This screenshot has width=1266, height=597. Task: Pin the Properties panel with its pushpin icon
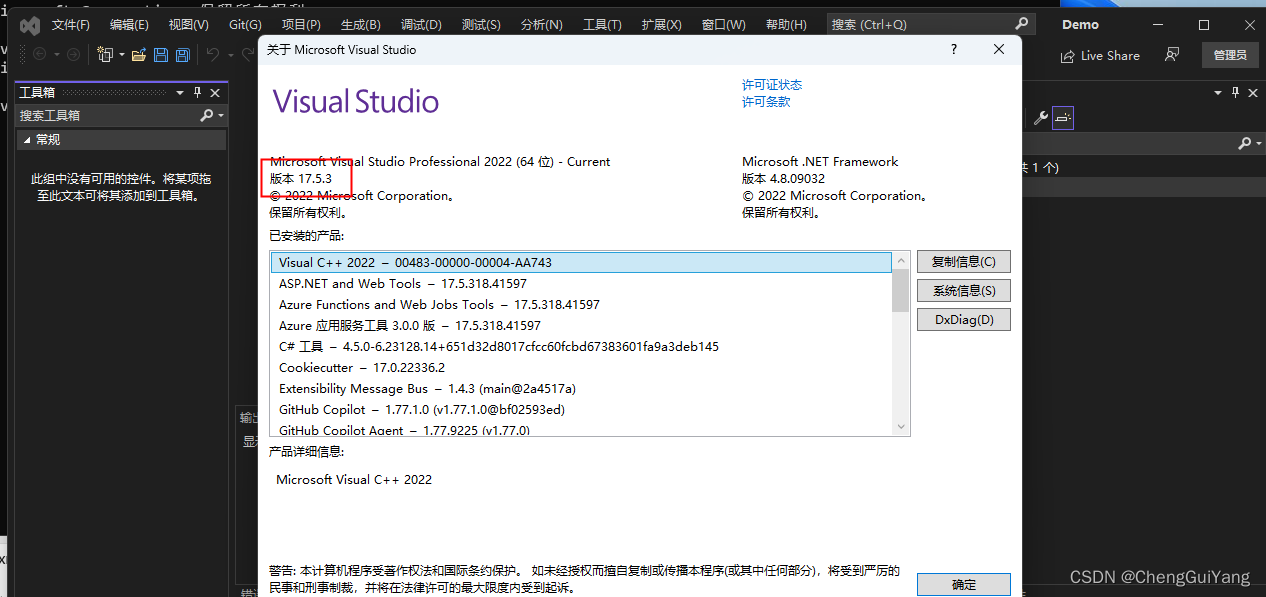1236,92
